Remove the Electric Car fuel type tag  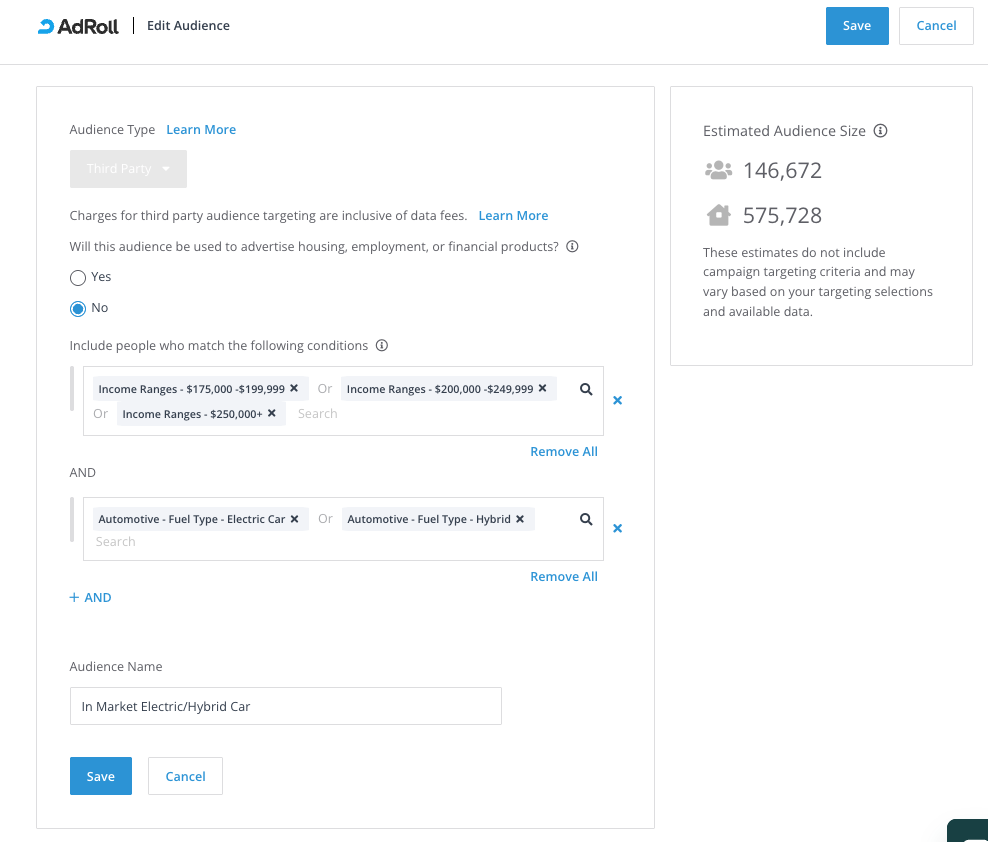pos(294,519)
